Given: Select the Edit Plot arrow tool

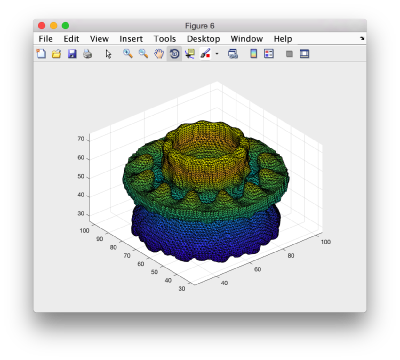Looking at the screenshot, I should [x=108, y=54].
